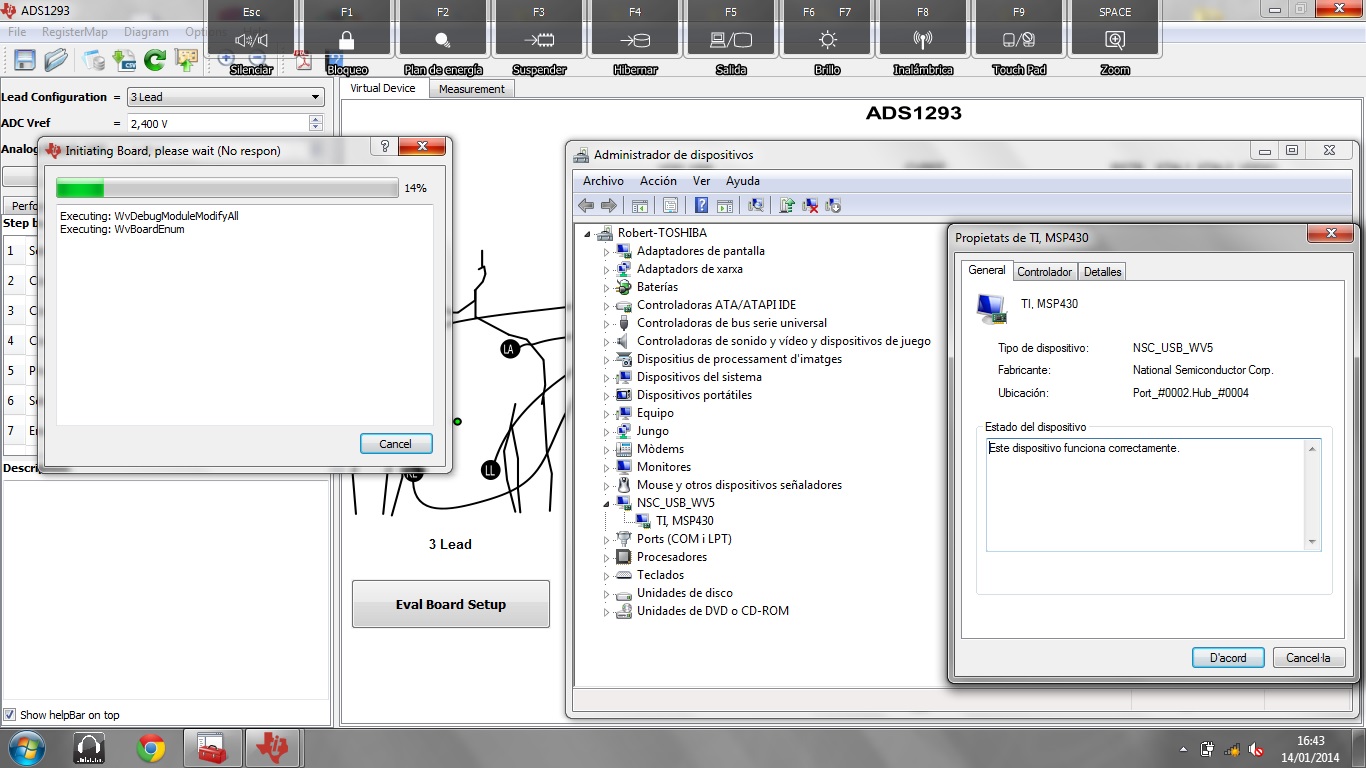1366x768 pixels.
Task: Switch to the Measurement tab
Action: click(x=471, y=89)
